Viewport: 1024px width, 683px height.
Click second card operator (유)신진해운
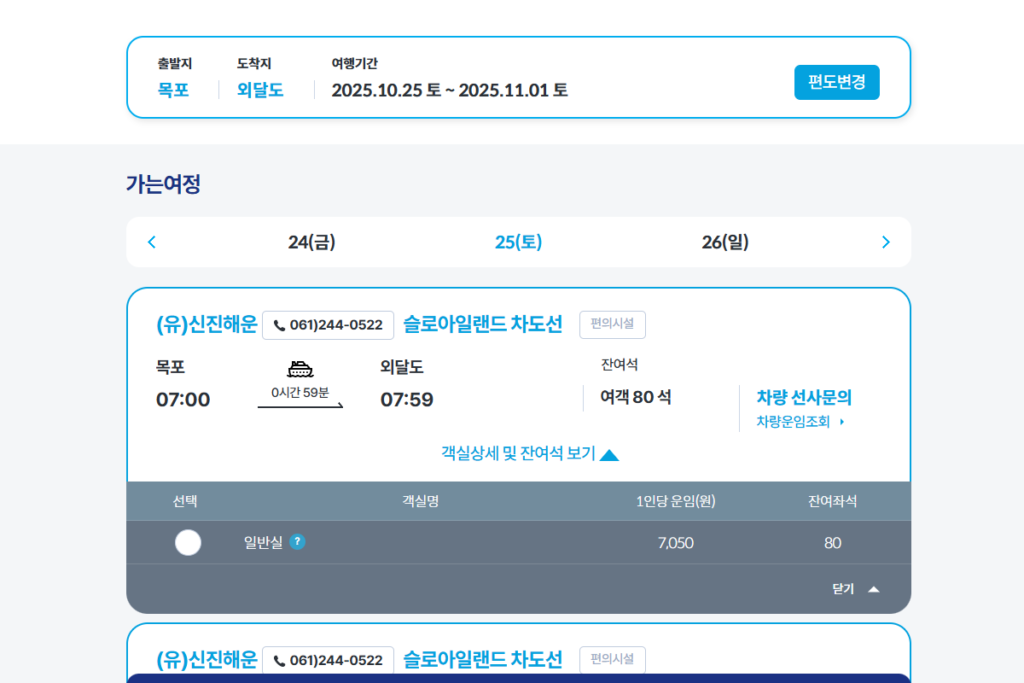click(x=206, y=660)
